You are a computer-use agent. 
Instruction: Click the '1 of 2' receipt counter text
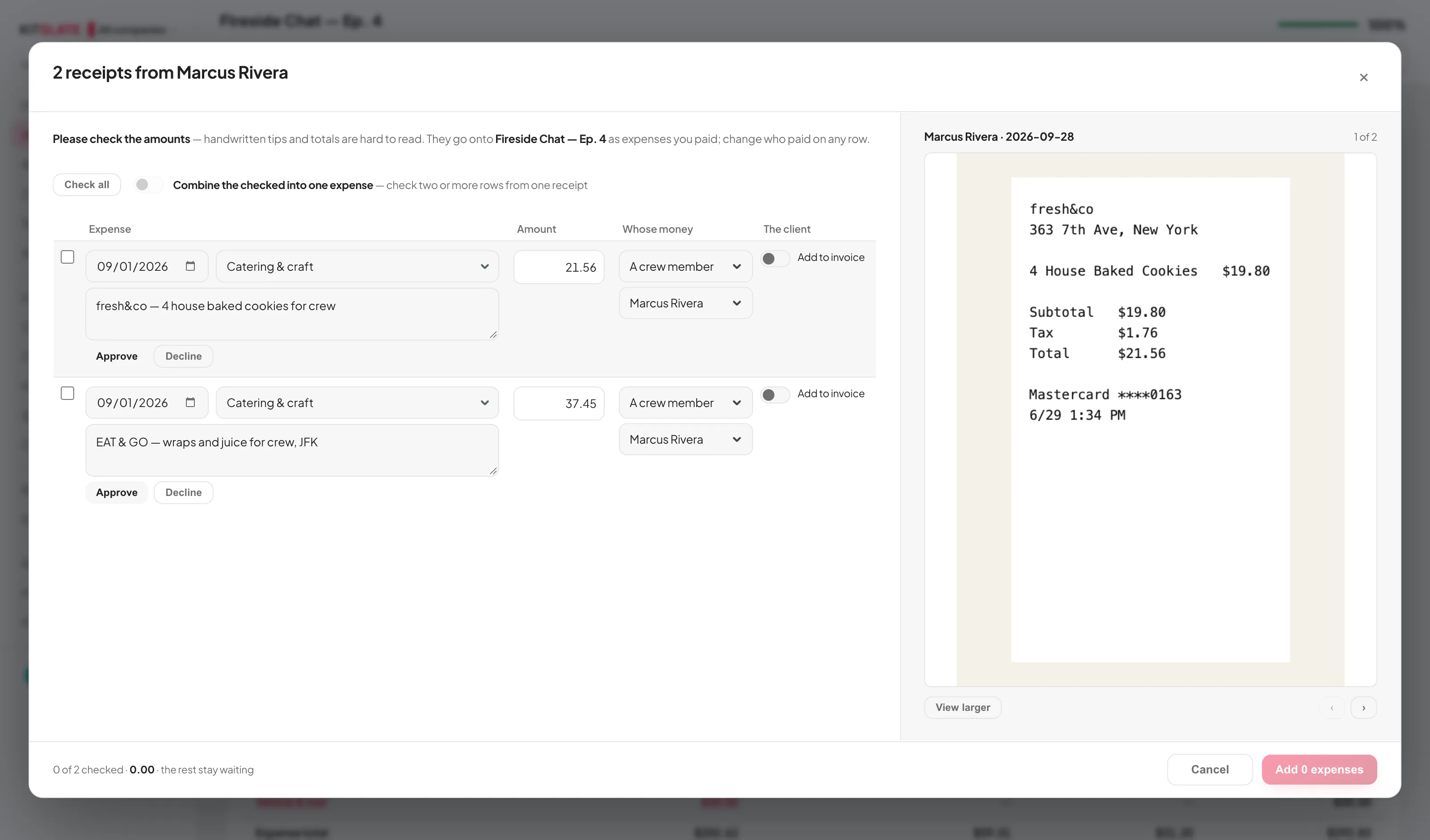click(x=1365, y=137)
